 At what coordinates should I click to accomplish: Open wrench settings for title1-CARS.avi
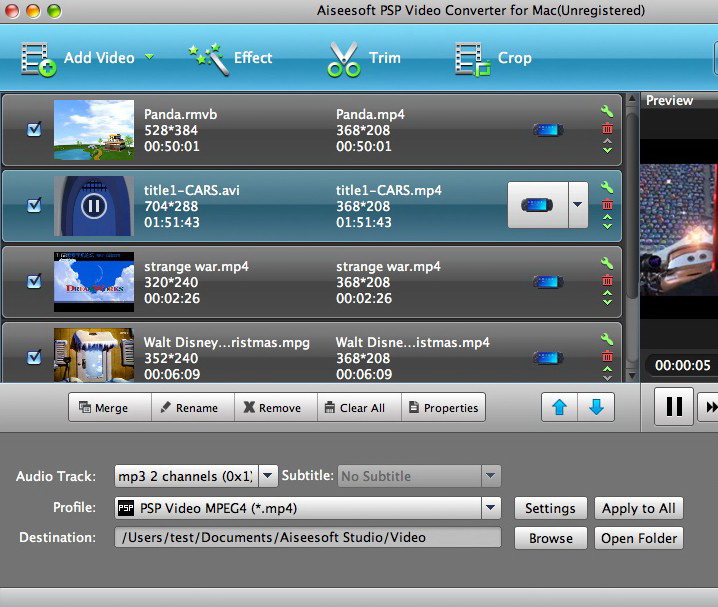(x=607, y=187)
